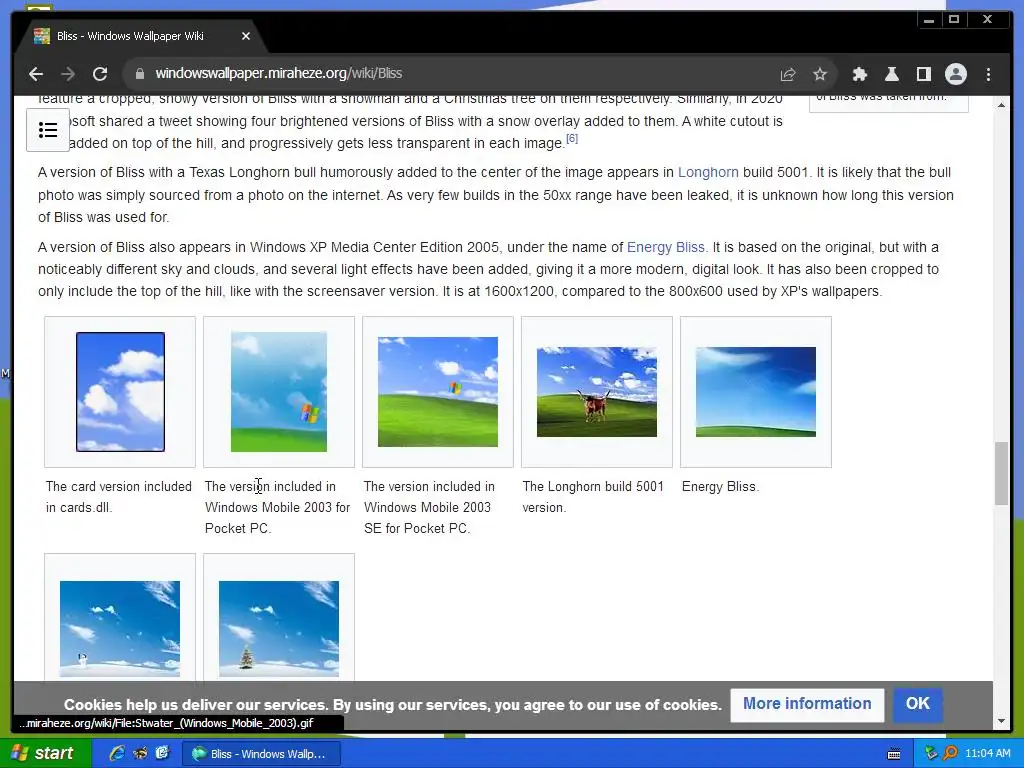This screenshot has width=1024, height=768.
Task: Click the third Quick Launch icon
Action: click(x=162, y=753)
